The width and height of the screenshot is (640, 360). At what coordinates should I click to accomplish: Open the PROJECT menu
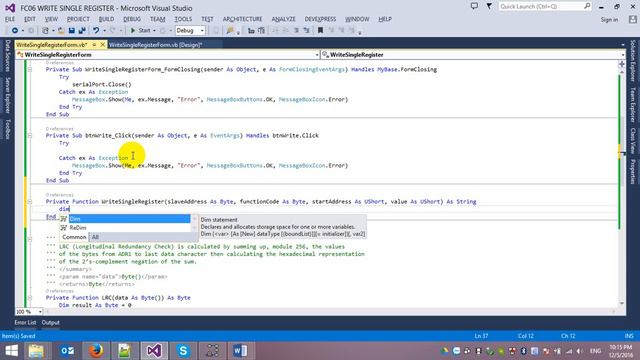tap(78, 19)
